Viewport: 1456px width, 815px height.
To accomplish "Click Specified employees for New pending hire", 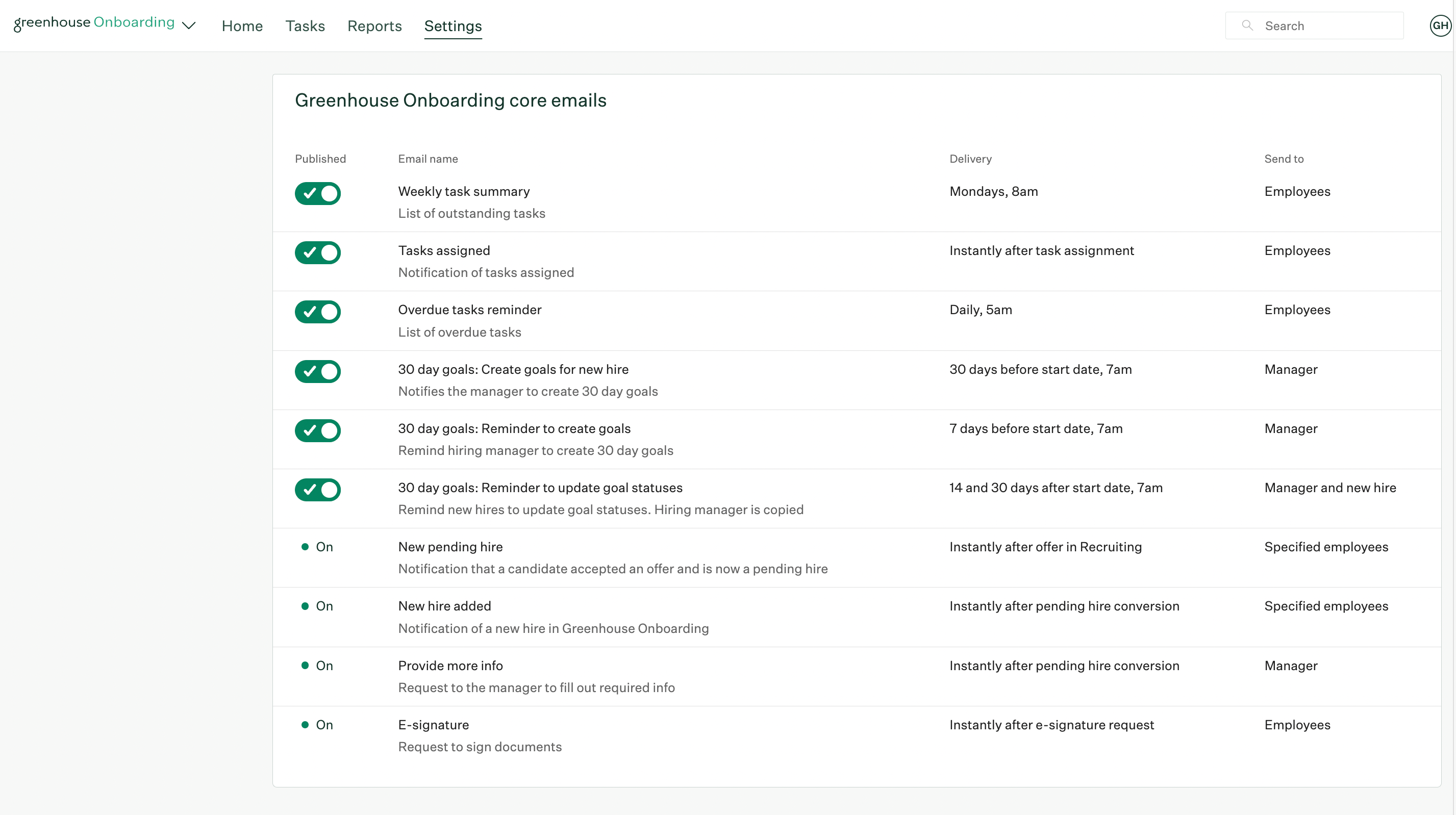I will (x=1326, y=547).
